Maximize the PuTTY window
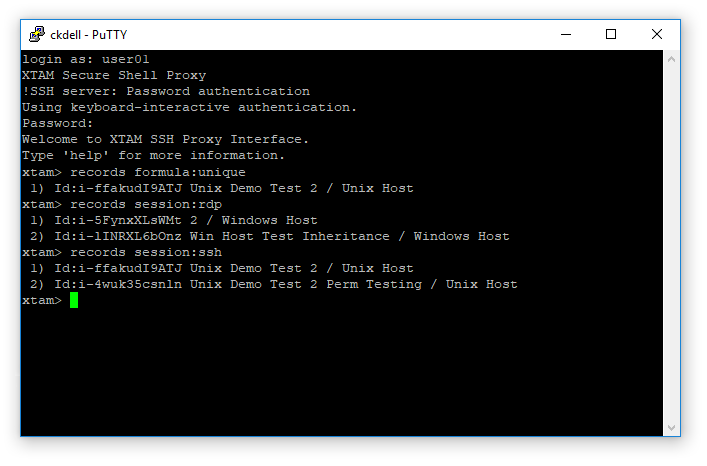 click(x=611, y=34)
